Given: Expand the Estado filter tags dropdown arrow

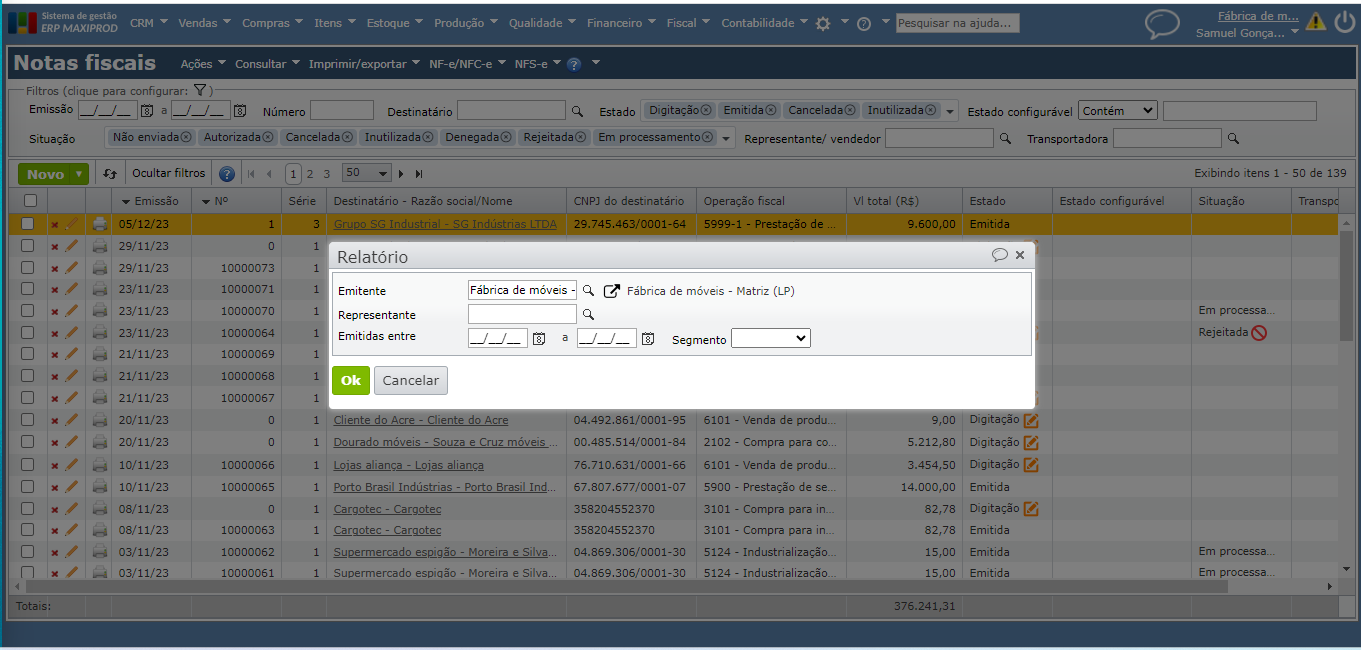Looking at the screenshot, I should click(x=950, y=112).
